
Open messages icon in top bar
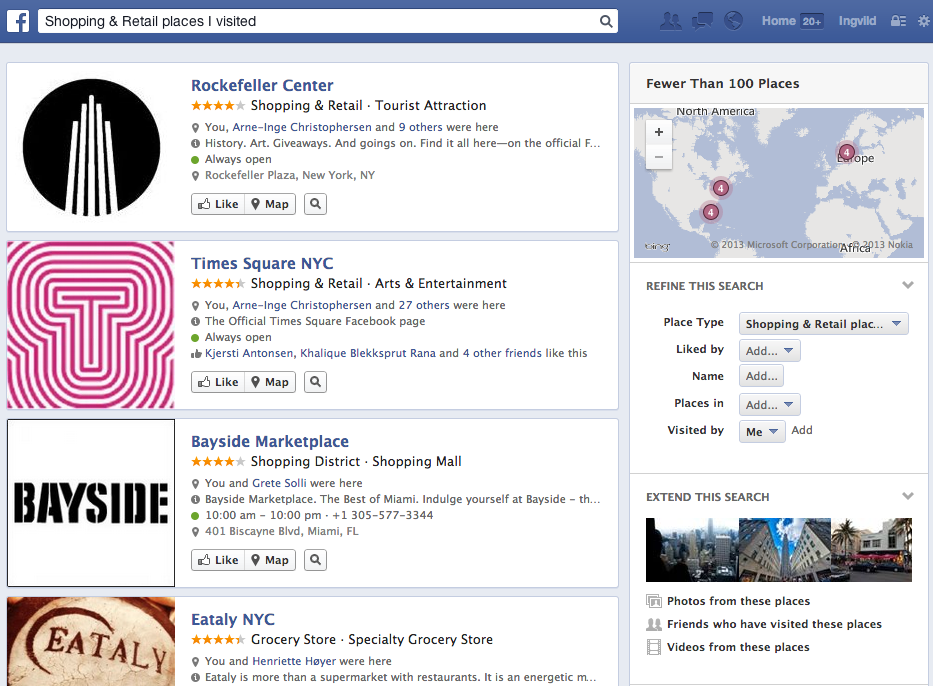coord(702,21)
